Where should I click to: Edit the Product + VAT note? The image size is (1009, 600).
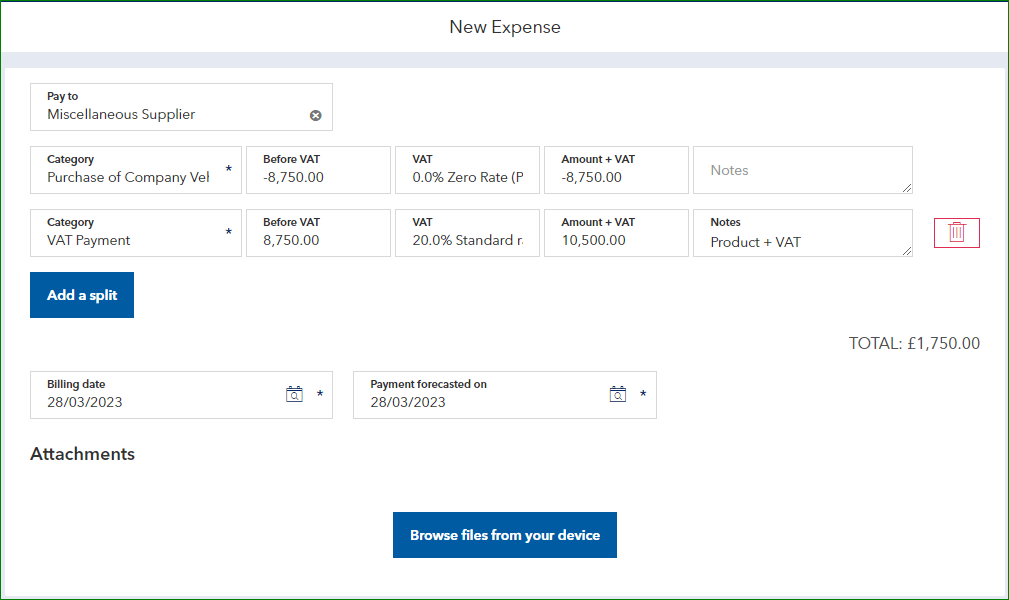(x=802, y=240)
